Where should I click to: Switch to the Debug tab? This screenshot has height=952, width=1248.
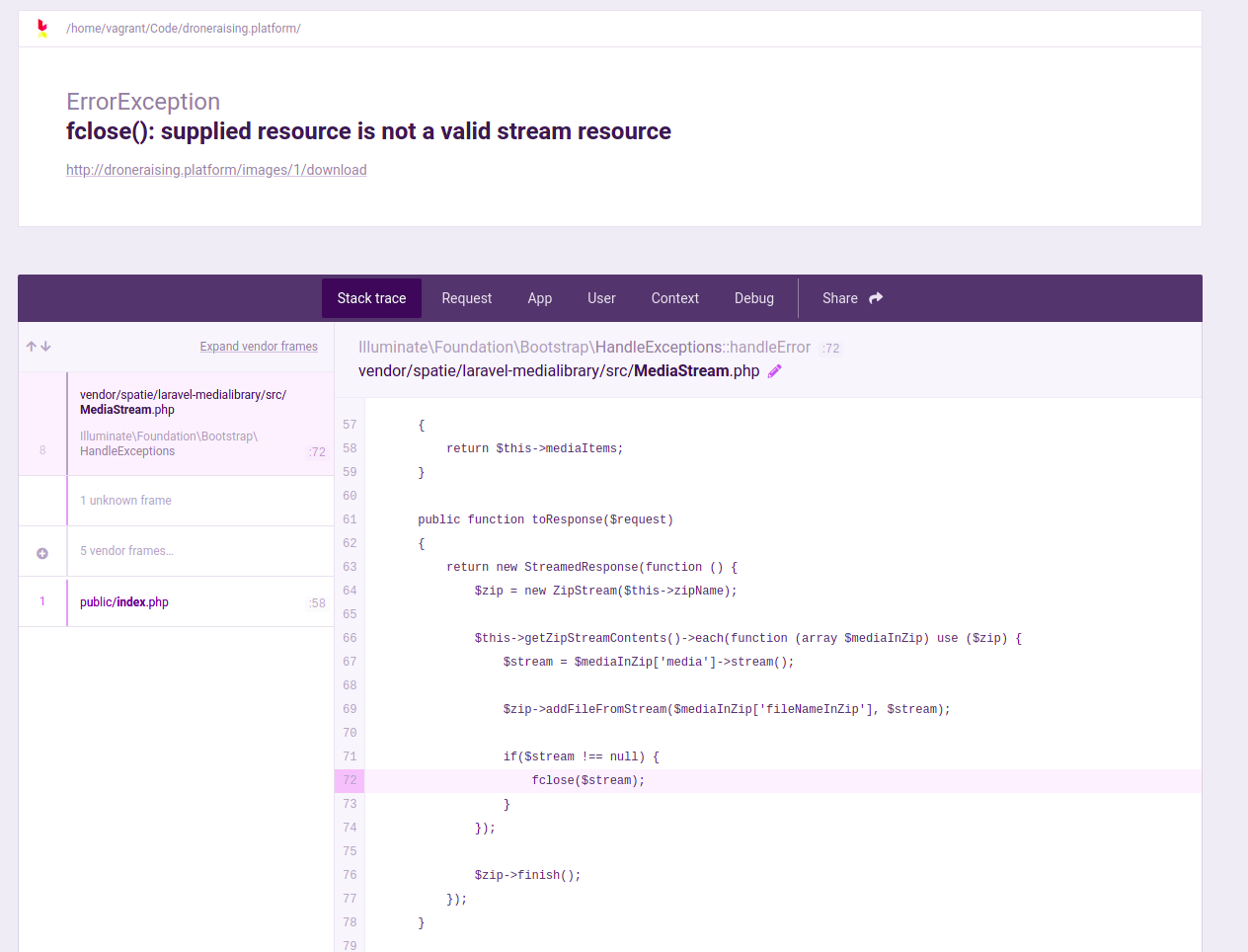point(754,298)
